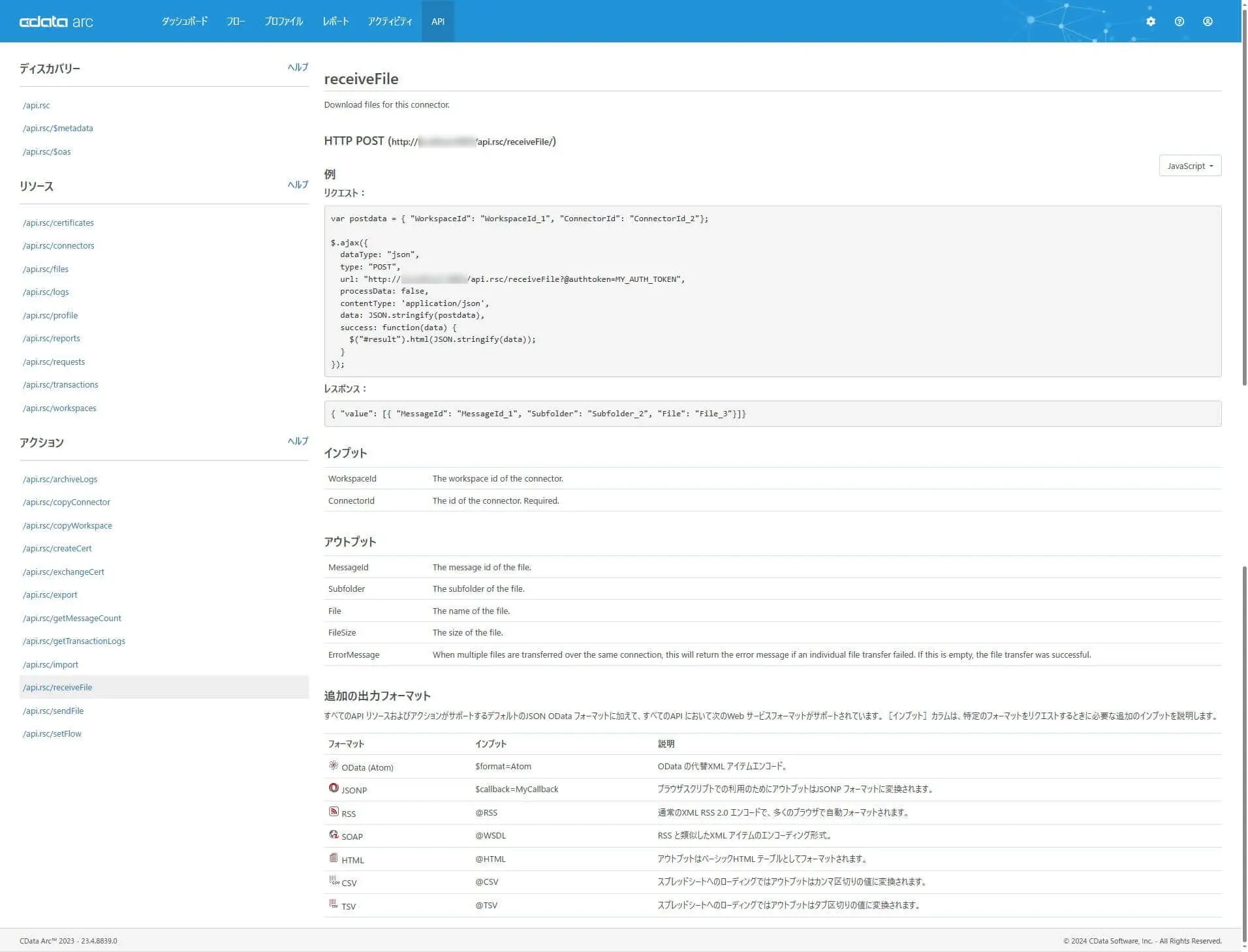Open /api.rsc/sendFile action
This screenshot has width=1248, height=952.
pyautogui.click(x=54, y=711)
